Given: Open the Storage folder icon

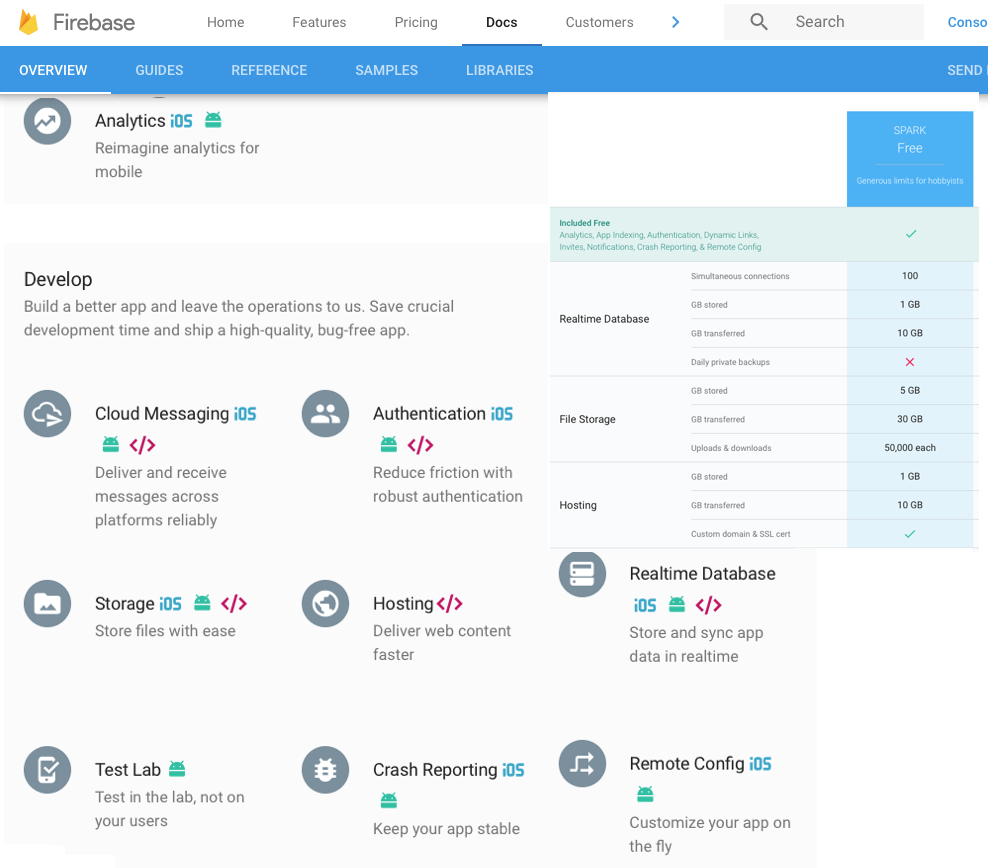Looking at the screenshot, I should [x=47, y=604].
